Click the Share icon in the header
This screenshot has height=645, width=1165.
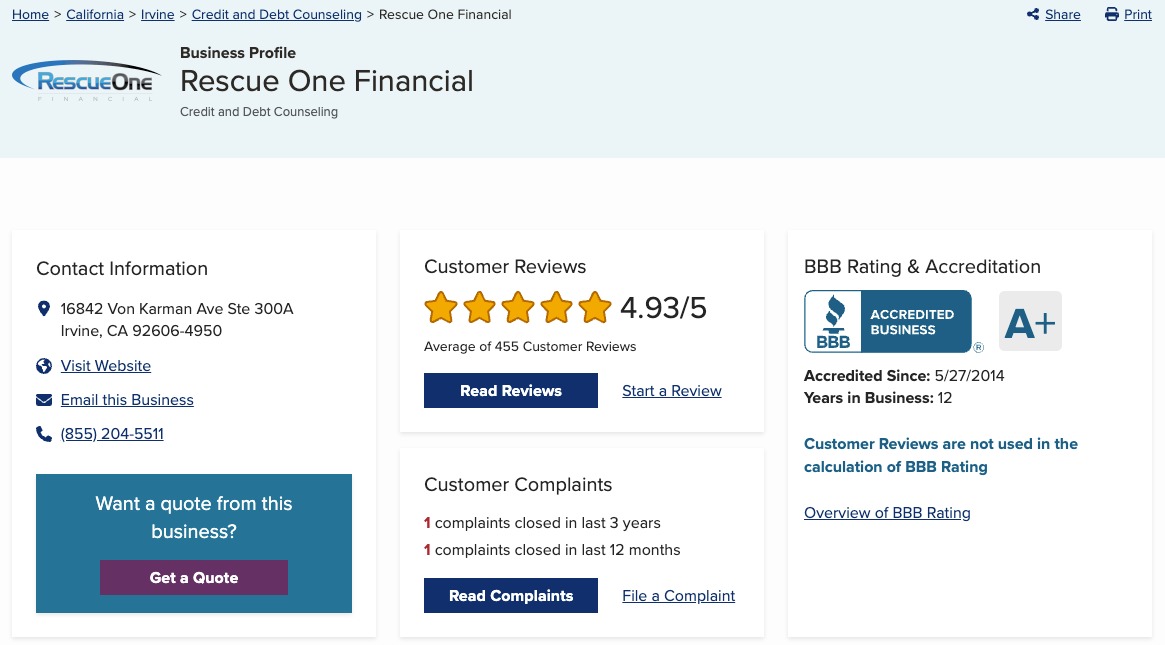coord(1033,15)
